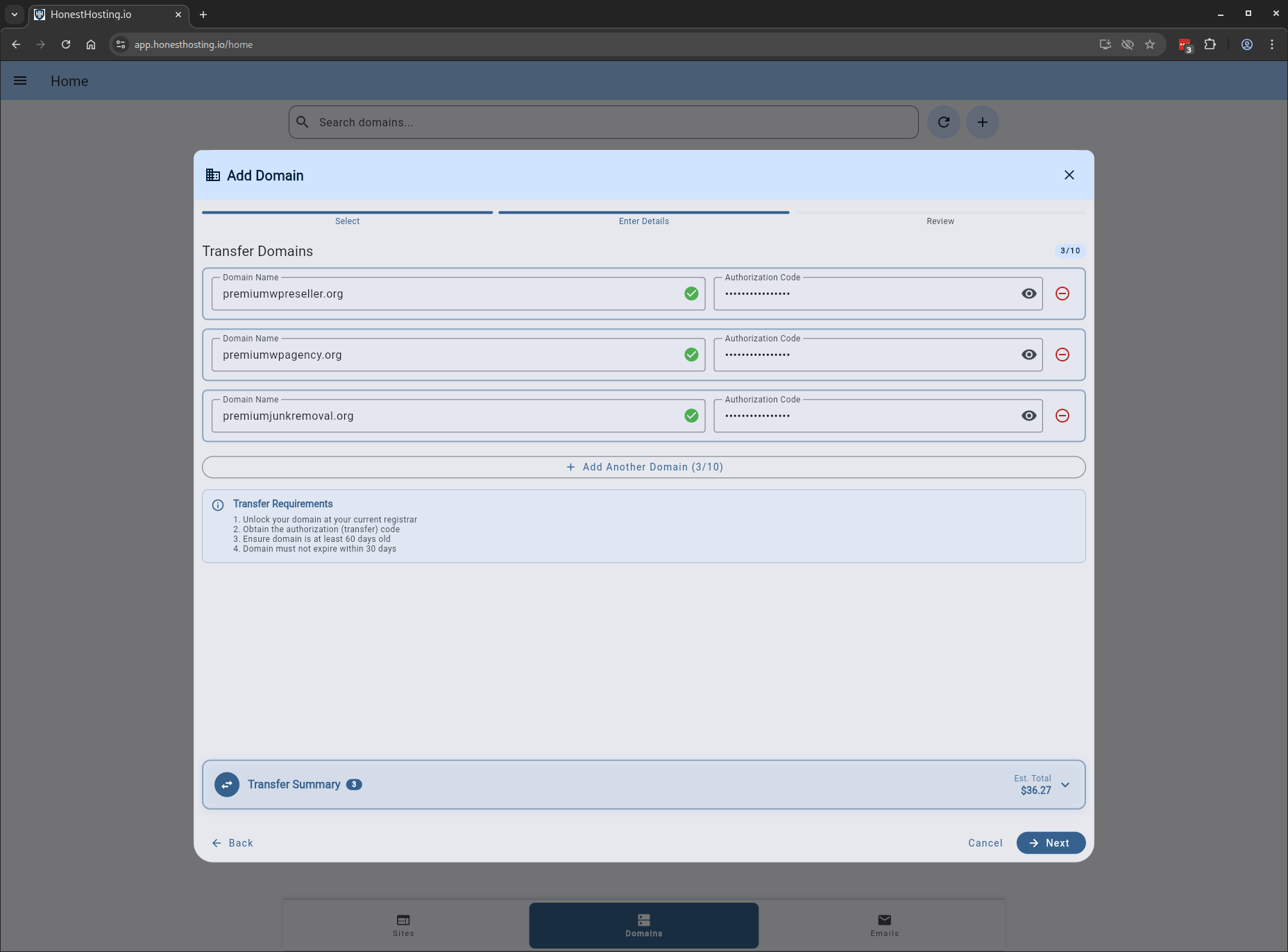1288x952 pixels.
Task: Show authorization code for premiumwpreseller.org
Action: [1028, 294]
